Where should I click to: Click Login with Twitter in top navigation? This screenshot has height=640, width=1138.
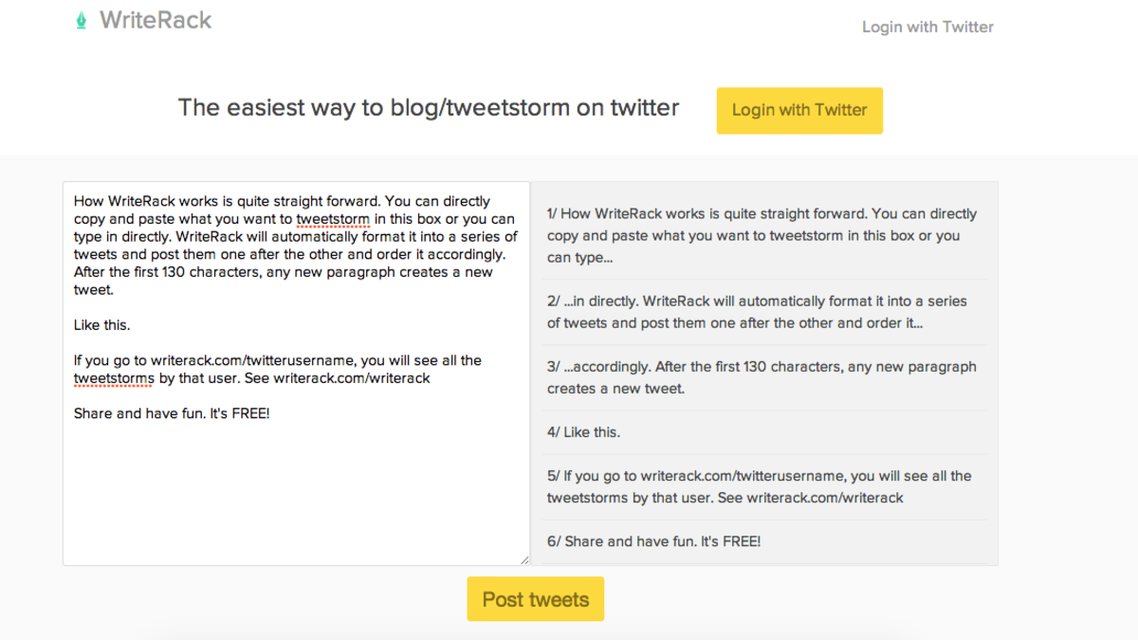(x=928, y=27)
